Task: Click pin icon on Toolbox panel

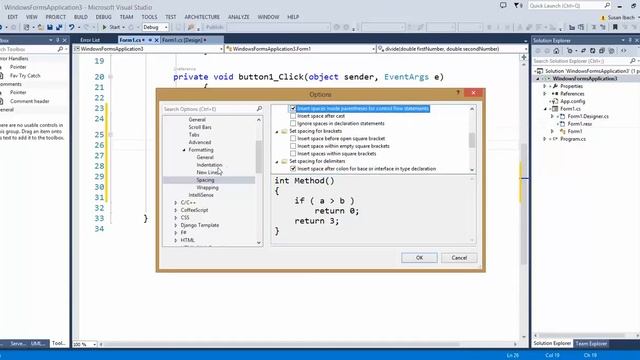Action: point(58,40)
